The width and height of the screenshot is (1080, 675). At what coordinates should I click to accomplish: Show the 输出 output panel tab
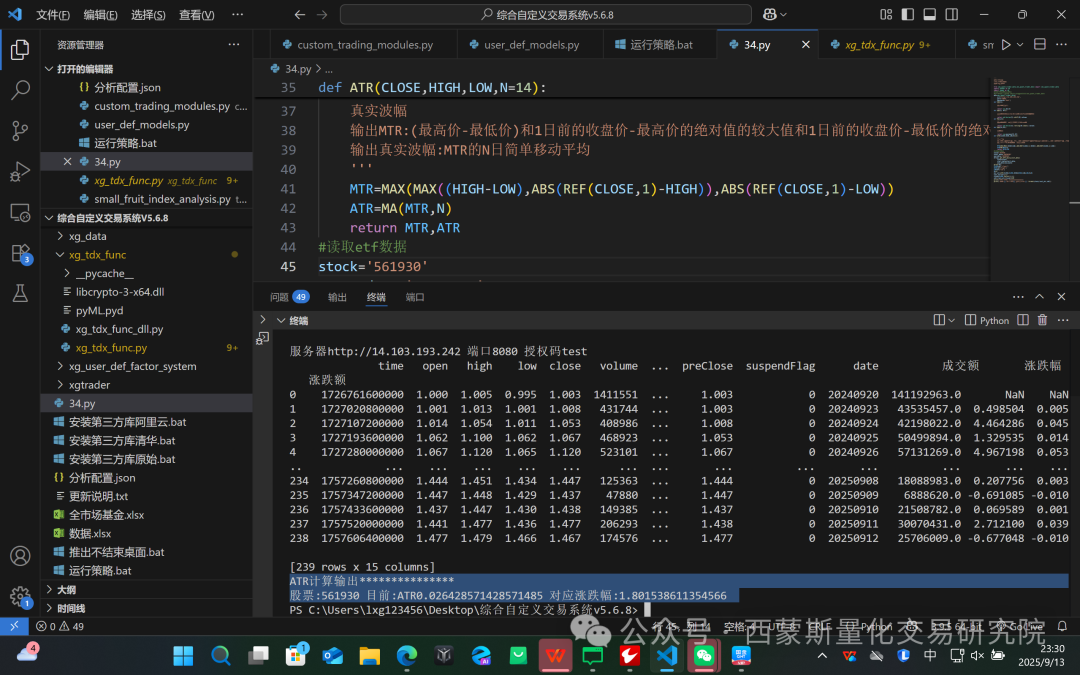point(337,297)
